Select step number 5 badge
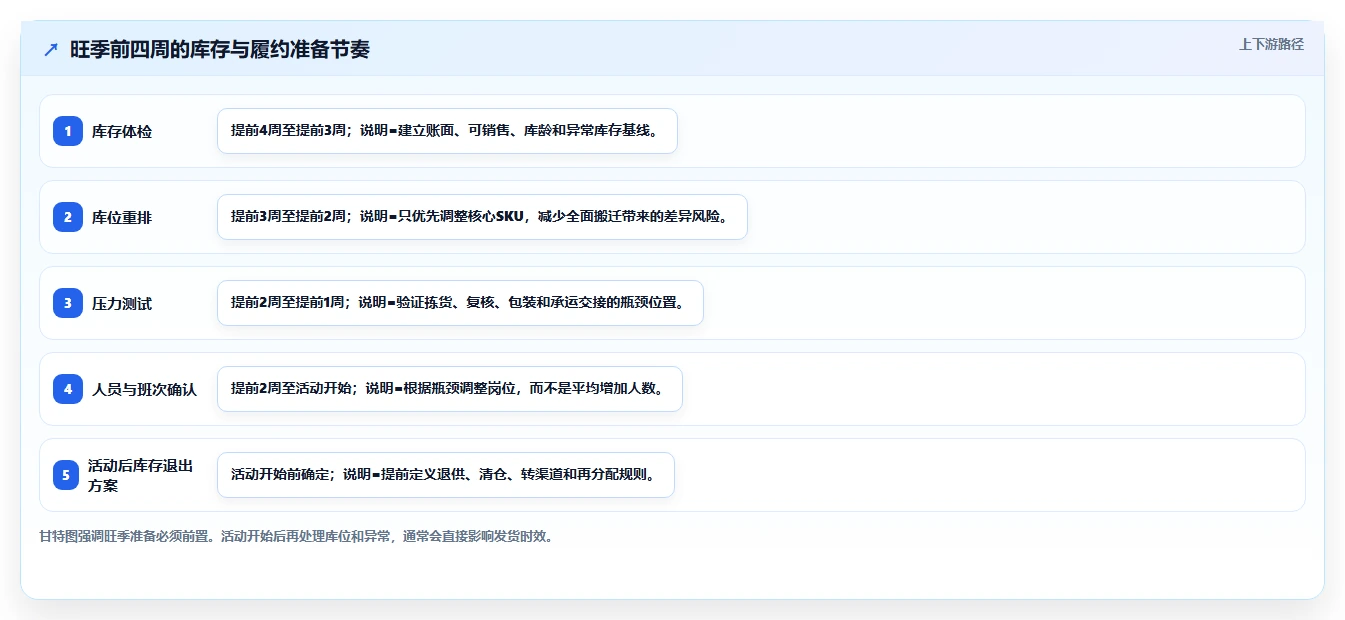1345x620 pixels. click(x=66, y=475)
